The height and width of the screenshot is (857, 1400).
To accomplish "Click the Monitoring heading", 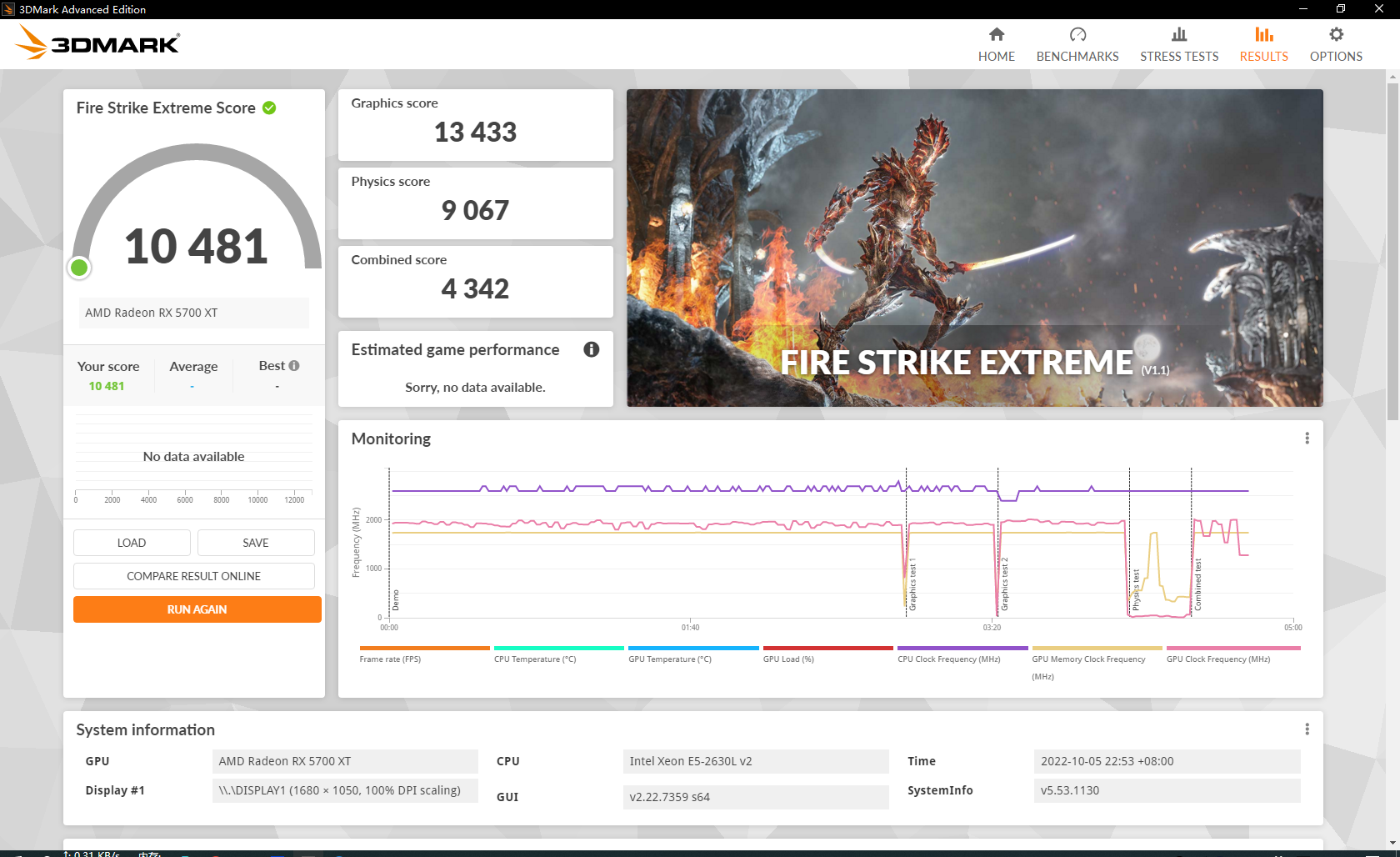I will [391, 439].
